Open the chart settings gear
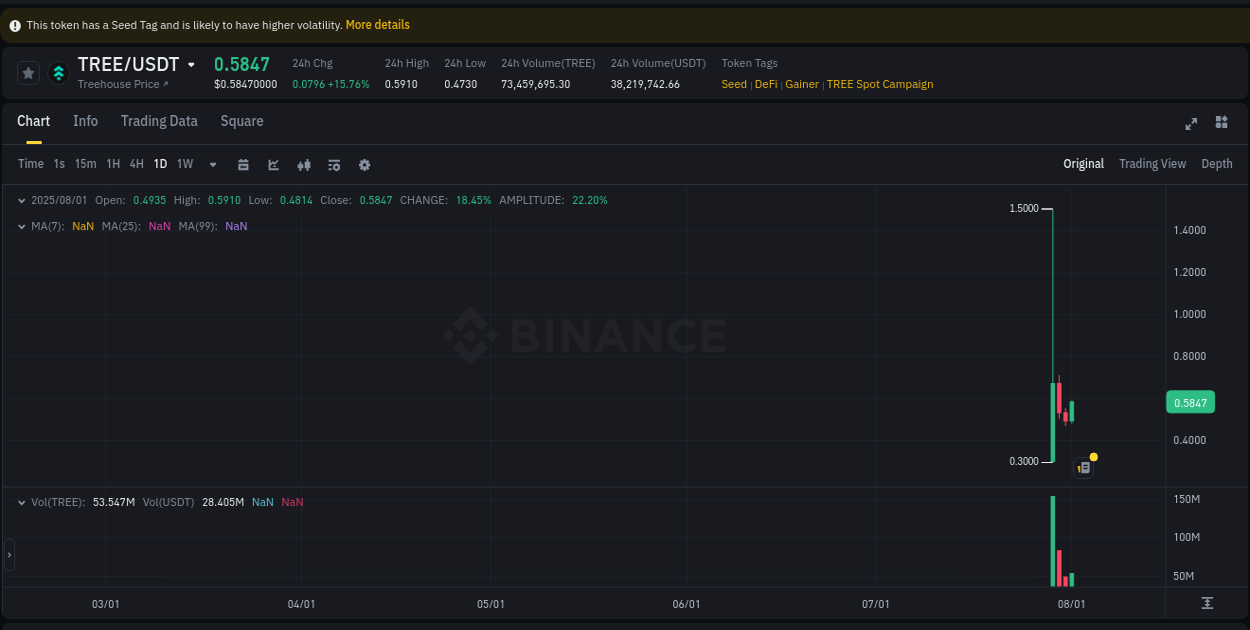 click(364, 164)
